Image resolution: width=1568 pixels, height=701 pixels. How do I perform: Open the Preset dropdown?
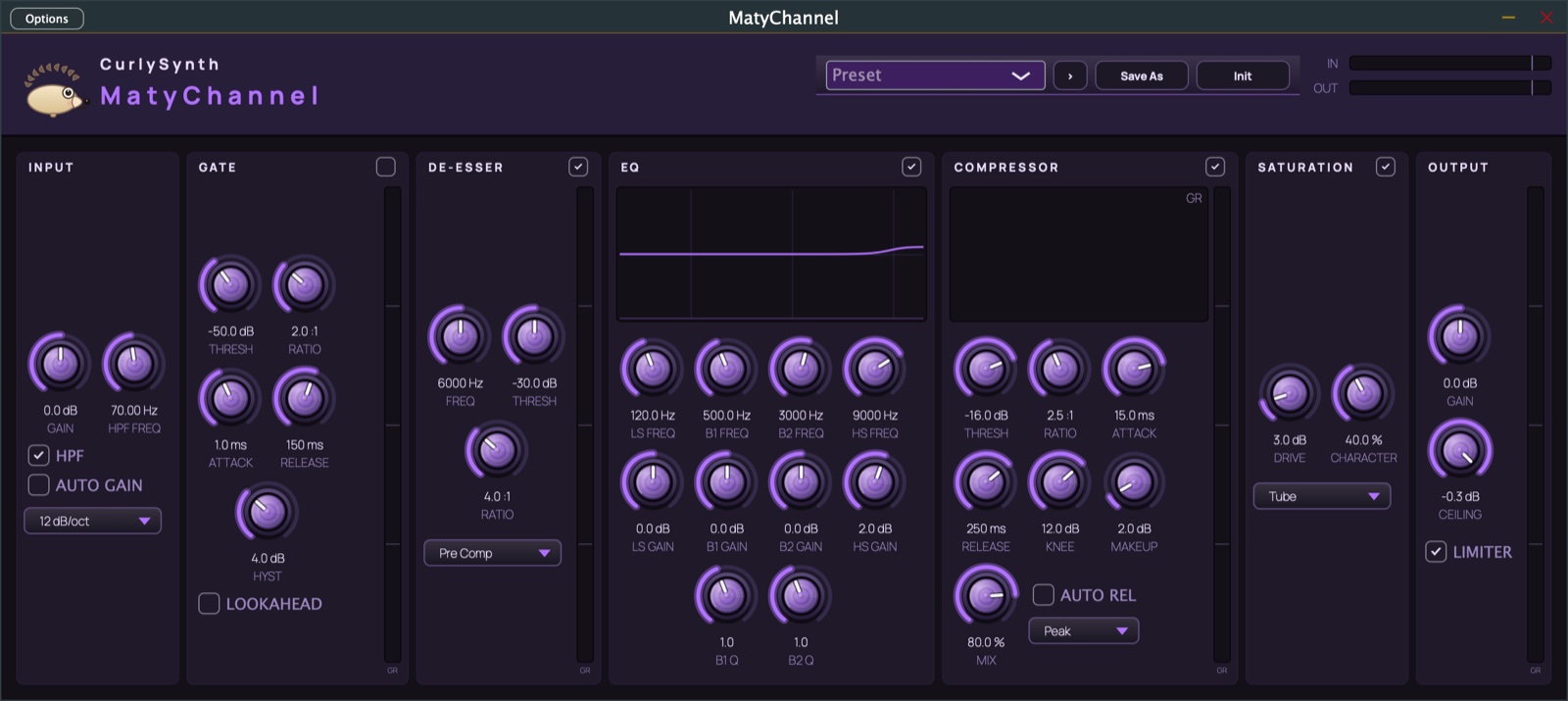coord(935,75)
